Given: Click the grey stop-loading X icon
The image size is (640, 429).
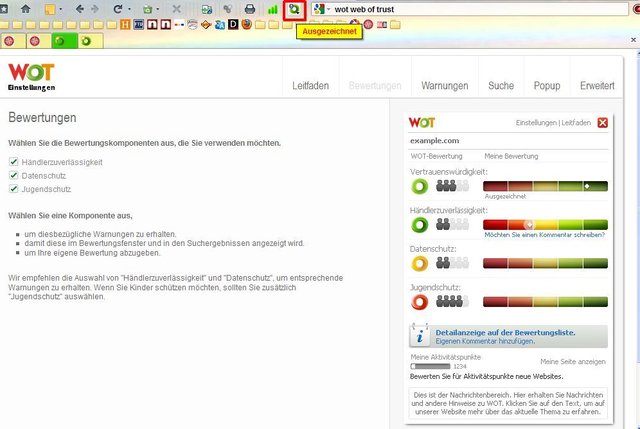Looking at the screenshot, I should click(176, 9).
